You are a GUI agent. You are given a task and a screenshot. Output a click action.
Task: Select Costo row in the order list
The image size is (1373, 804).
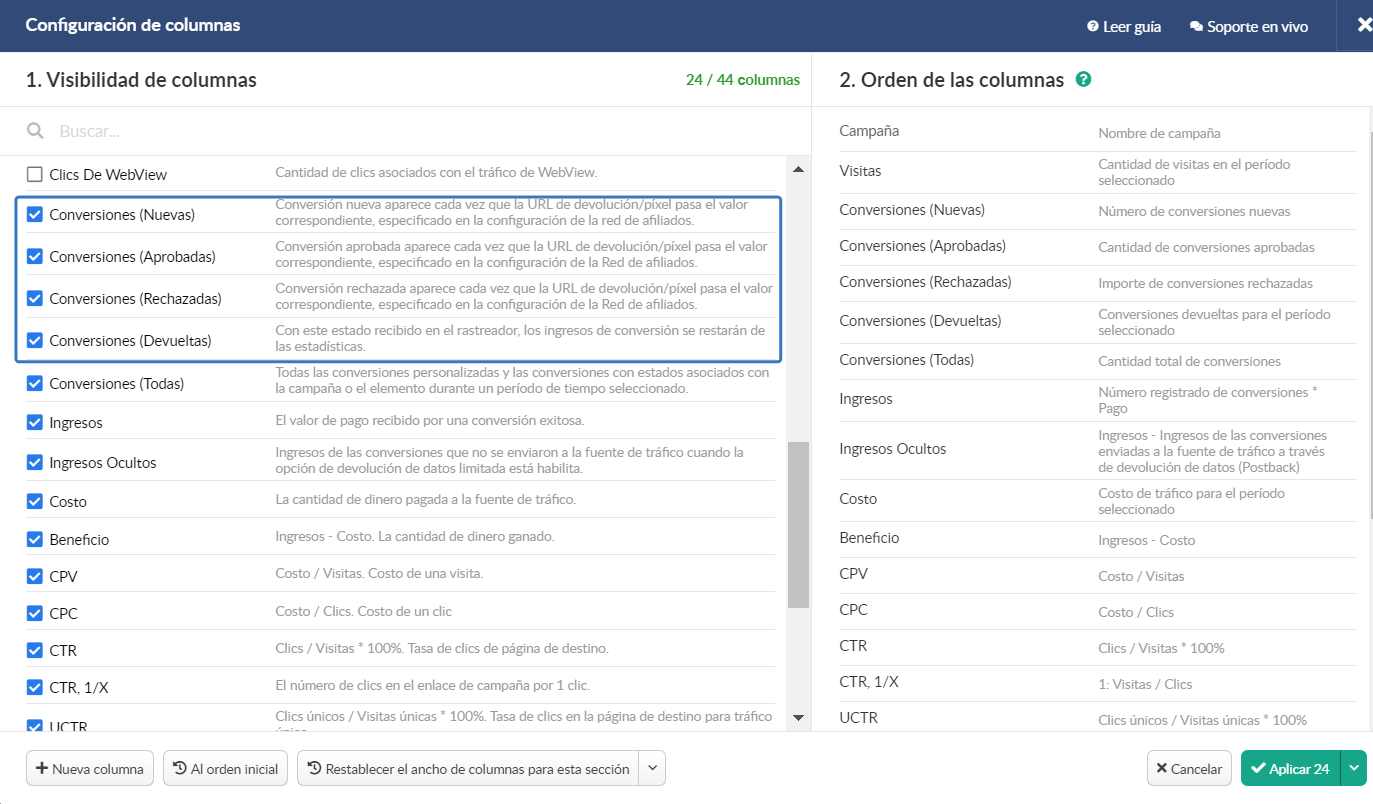pos(1098,499)
